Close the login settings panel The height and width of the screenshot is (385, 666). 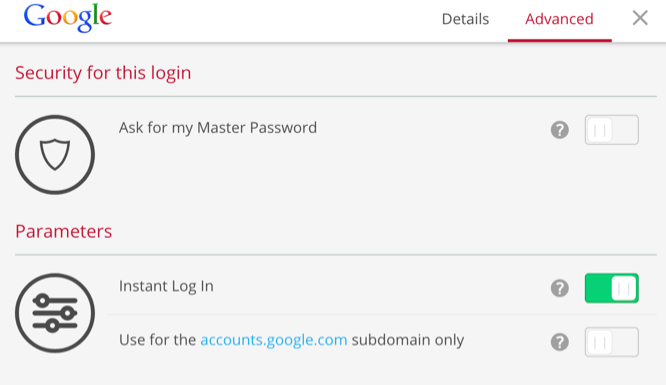[640, 18]
